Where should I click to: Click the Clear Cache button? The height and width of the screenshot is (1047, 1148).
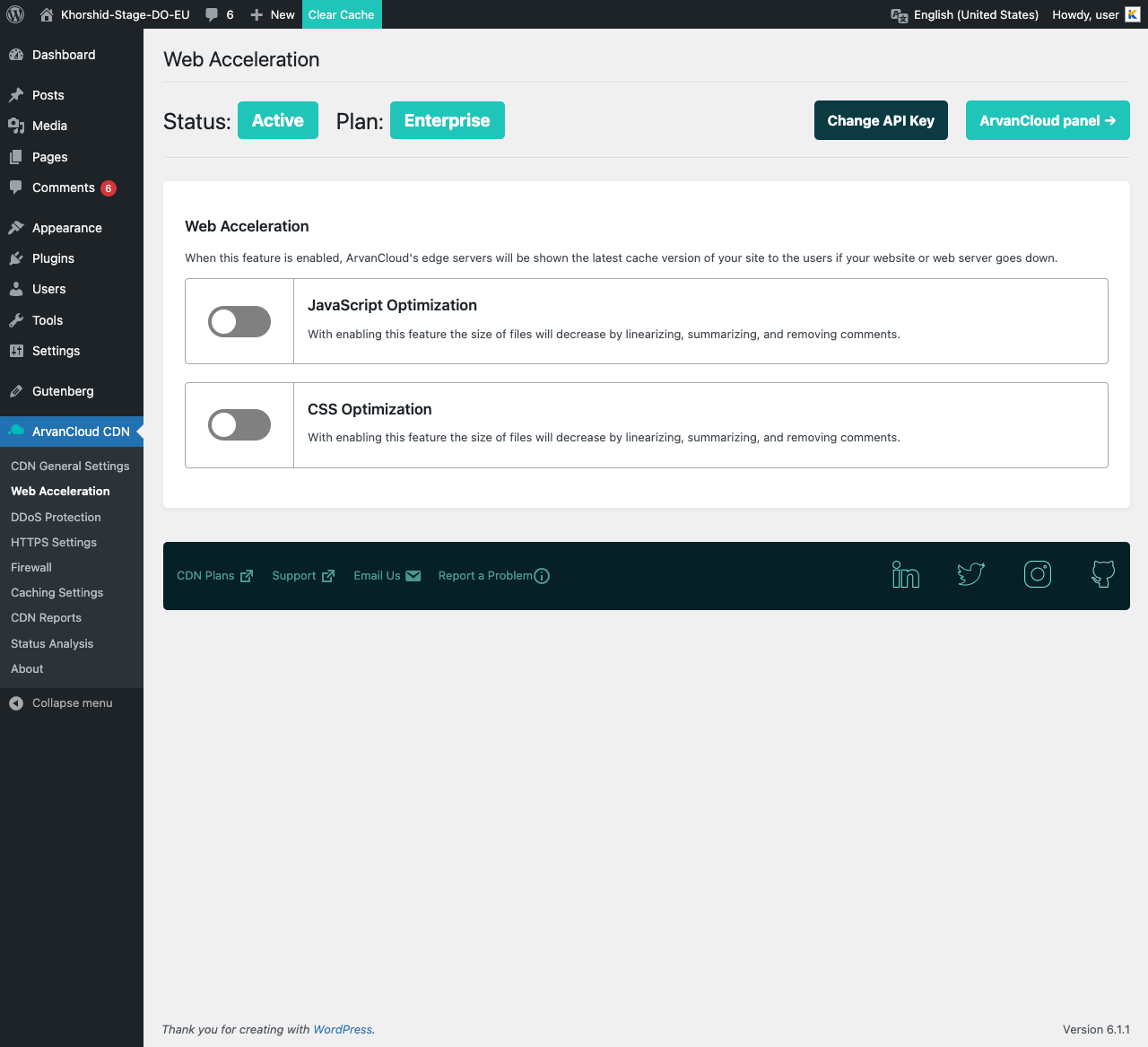click(x=342, y=14)
